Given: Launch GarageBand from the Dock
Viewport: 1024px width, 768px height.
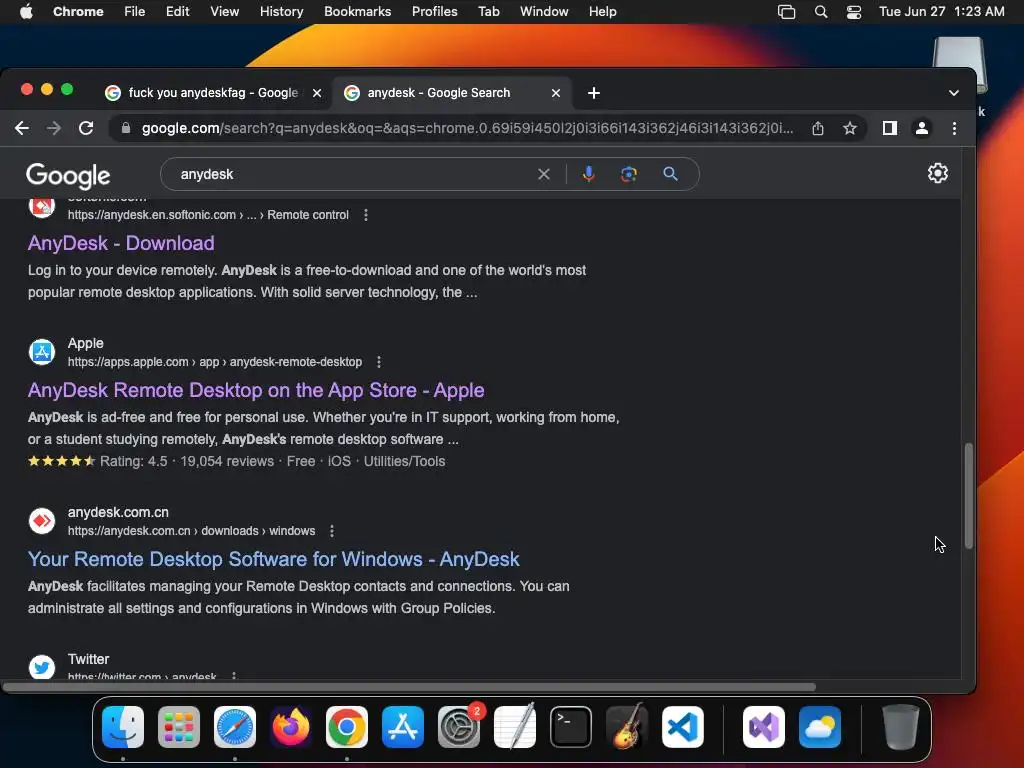Looking at the screenshot, I should (x=627, y=726).
